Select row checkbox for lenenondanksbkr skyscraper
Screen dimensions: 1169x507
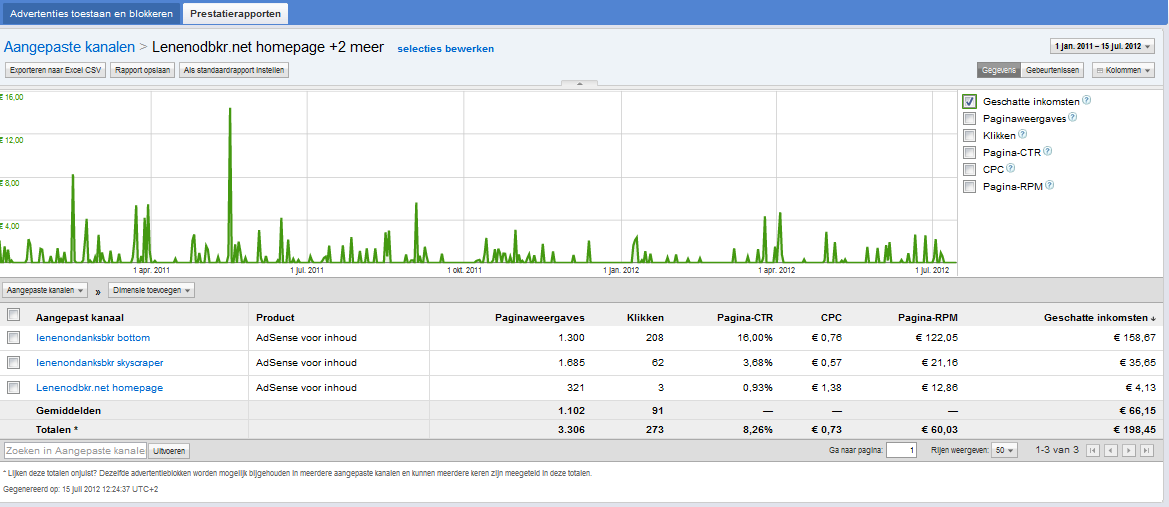point(13,363)
